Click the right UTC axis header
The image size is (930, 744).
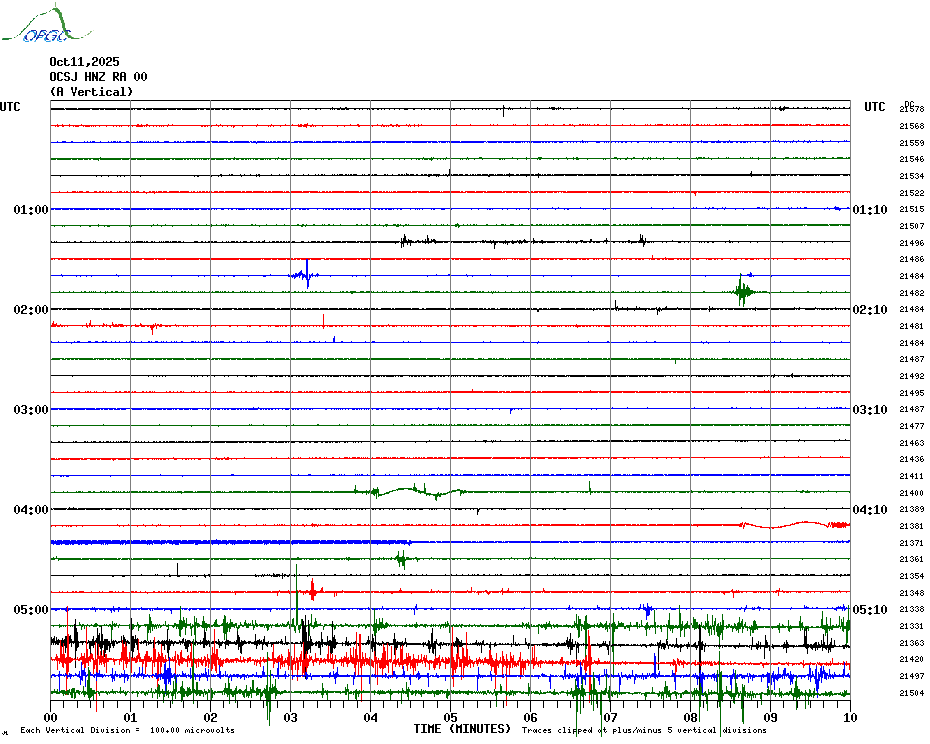pos(874,107)
